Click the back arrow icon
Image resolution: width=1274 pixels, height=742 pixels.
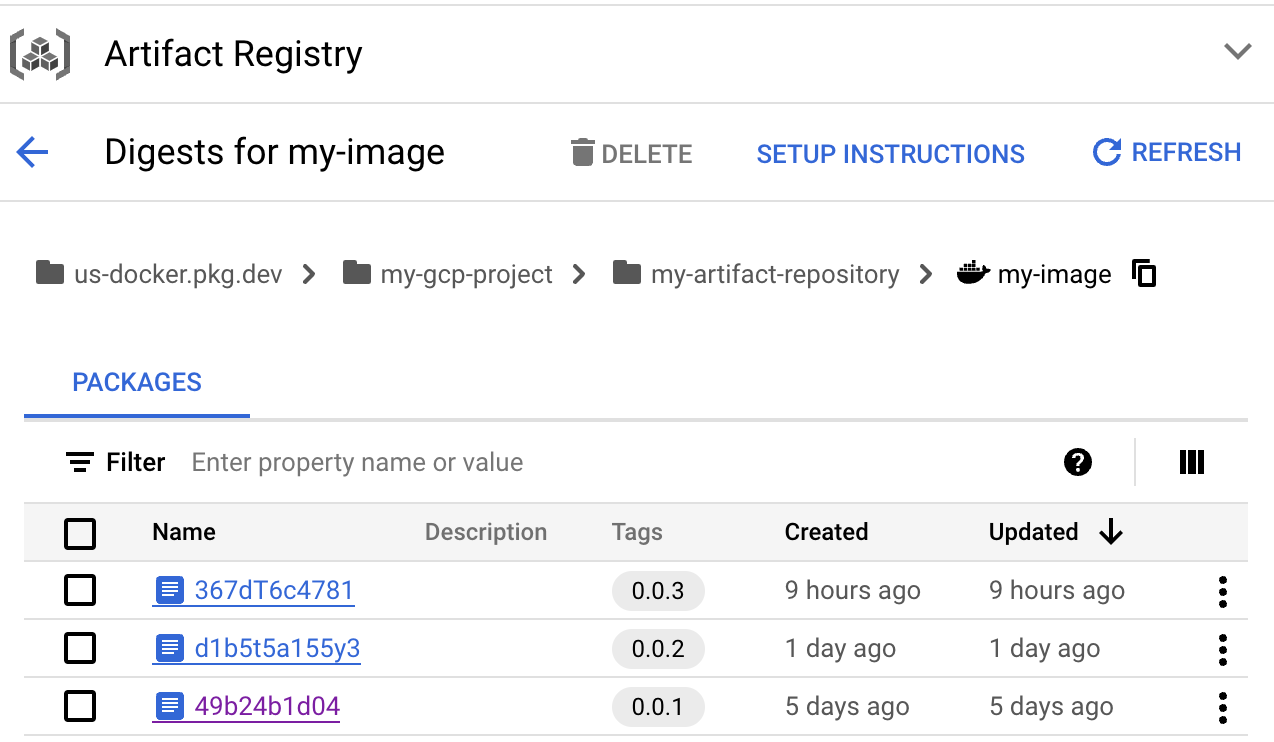click(x=33, y=153)
